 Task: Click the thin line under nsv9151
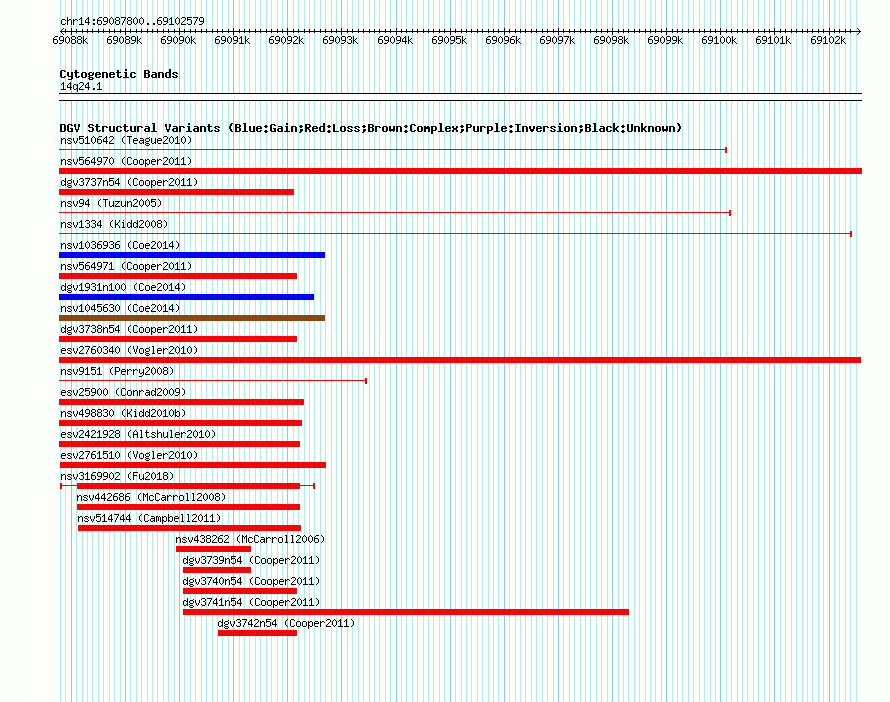click(213, 381)
